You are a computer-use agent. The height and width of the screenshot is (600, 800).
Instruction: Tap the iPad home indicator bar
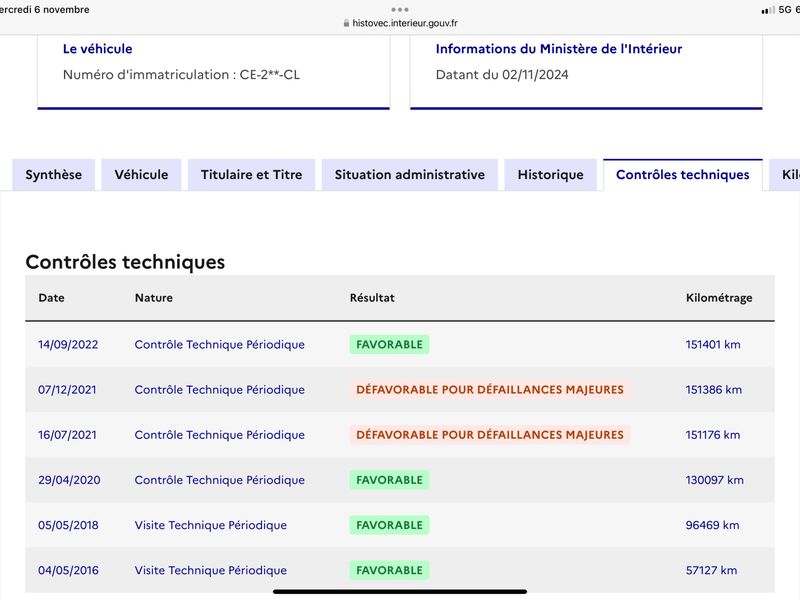(400, 591)
